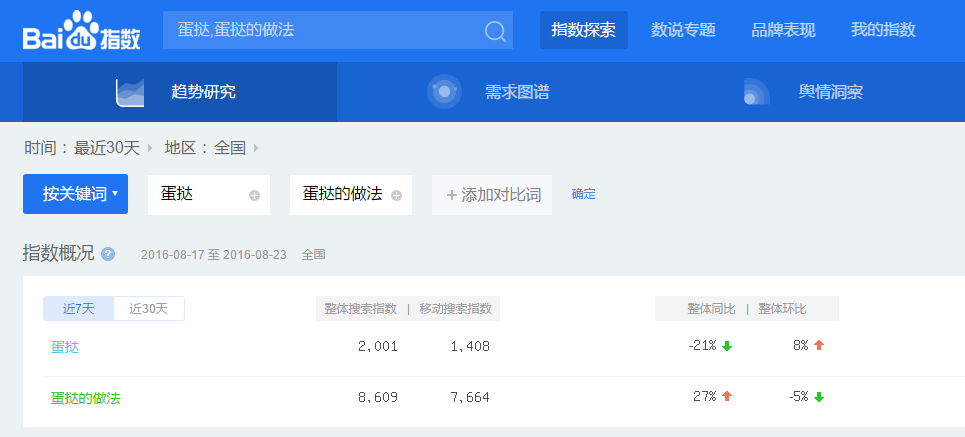This screenshot has height=437, width=965.
Task: Open the 品牌表现 menu item
Action: [x=783, y=30]
